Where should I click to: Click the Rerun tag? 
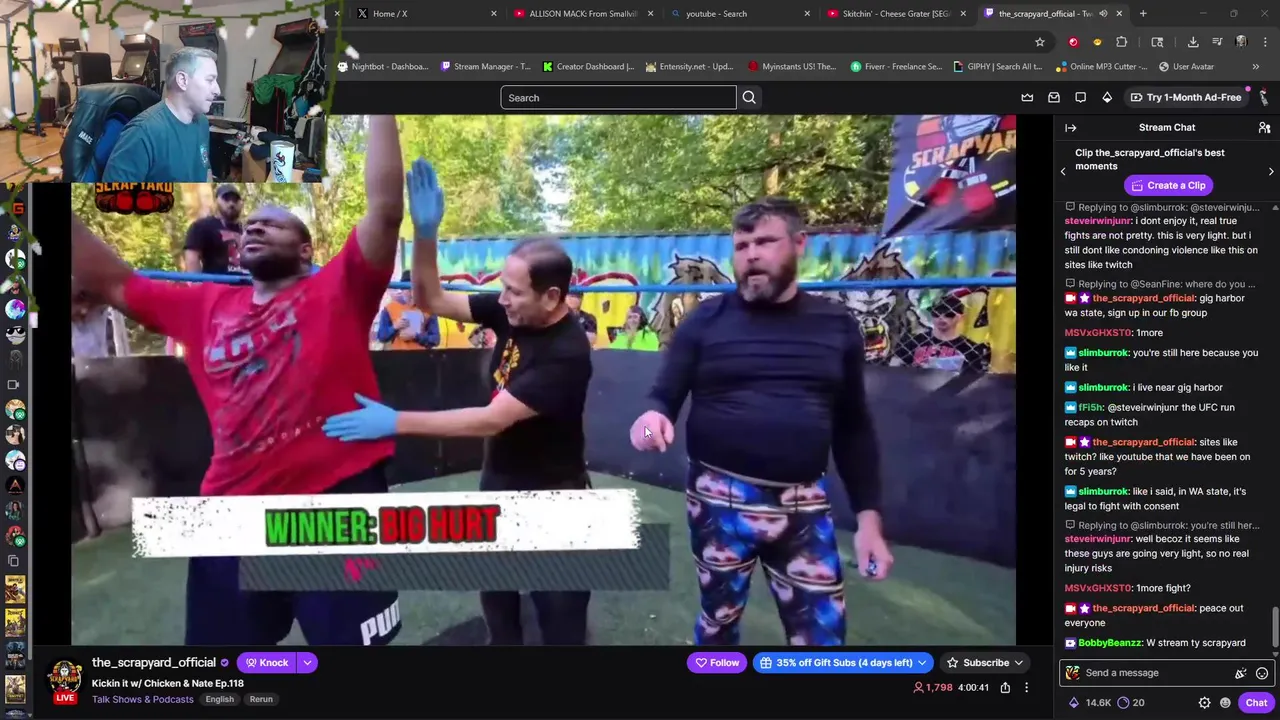[261, 699]
